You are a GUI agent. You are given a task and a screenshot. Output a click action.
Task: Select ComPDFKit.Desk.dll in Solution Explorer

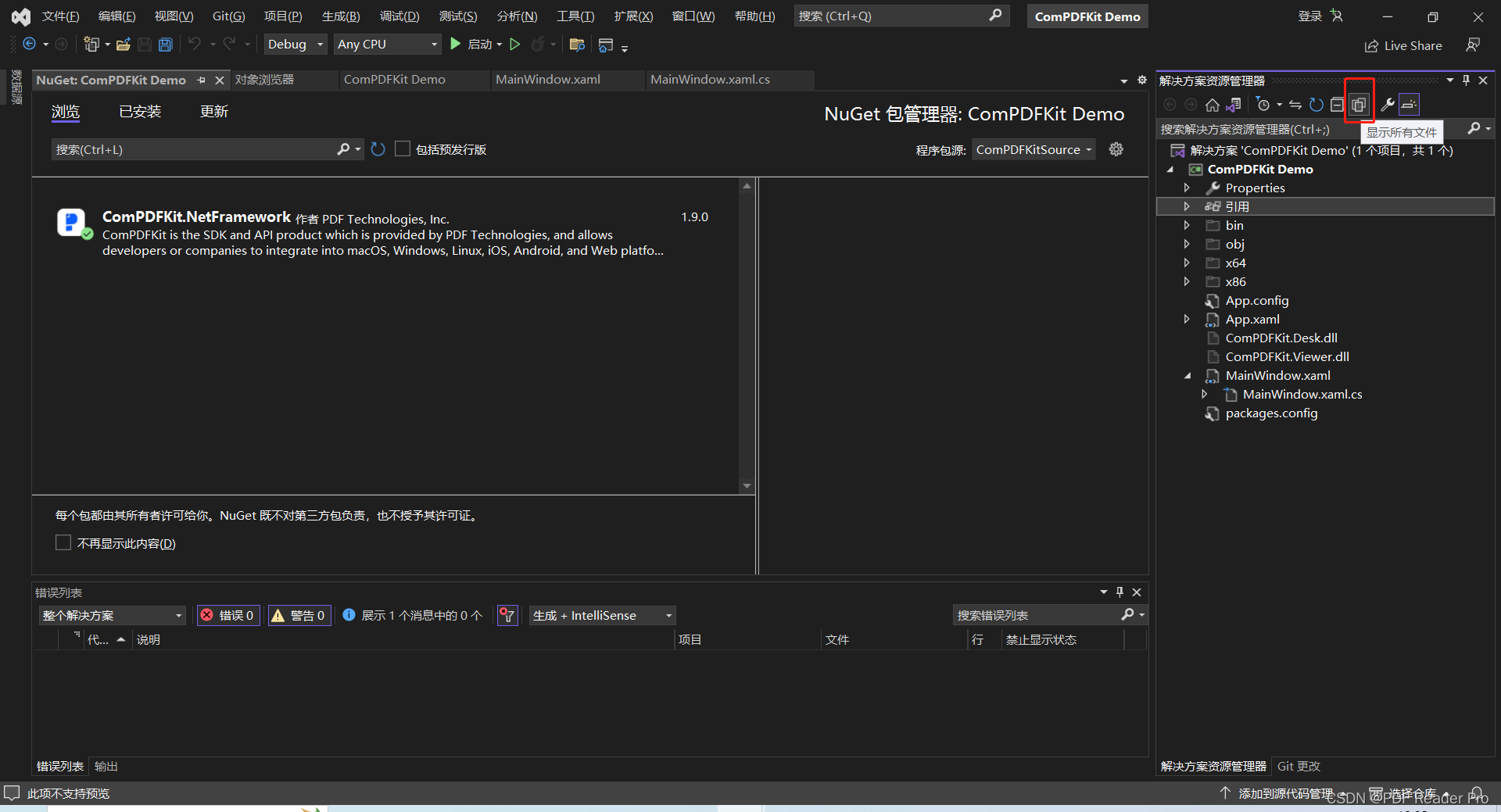click(1281, 338)
